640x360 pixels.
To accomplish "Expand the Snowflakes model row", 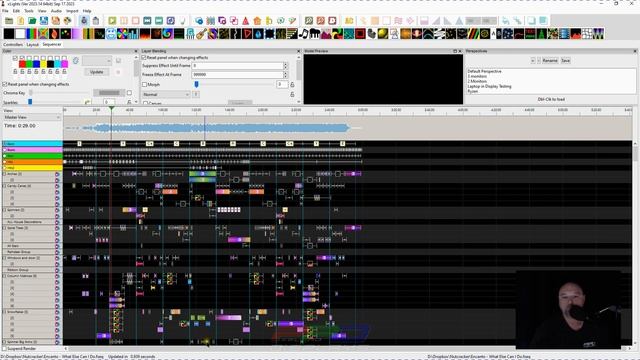I will point(5,312).
